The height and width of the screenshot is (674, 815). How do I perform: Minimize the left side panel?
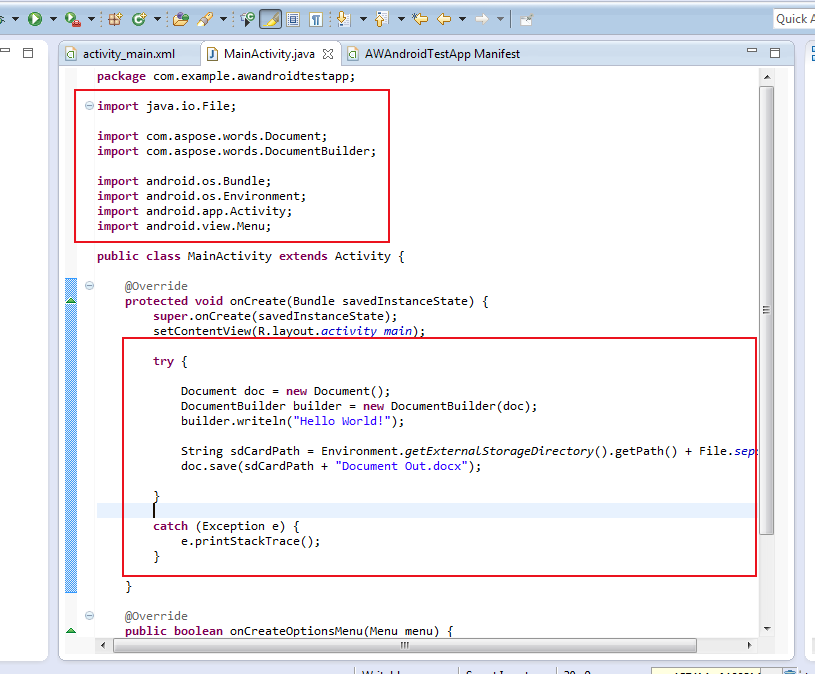(x=5, y=51)
